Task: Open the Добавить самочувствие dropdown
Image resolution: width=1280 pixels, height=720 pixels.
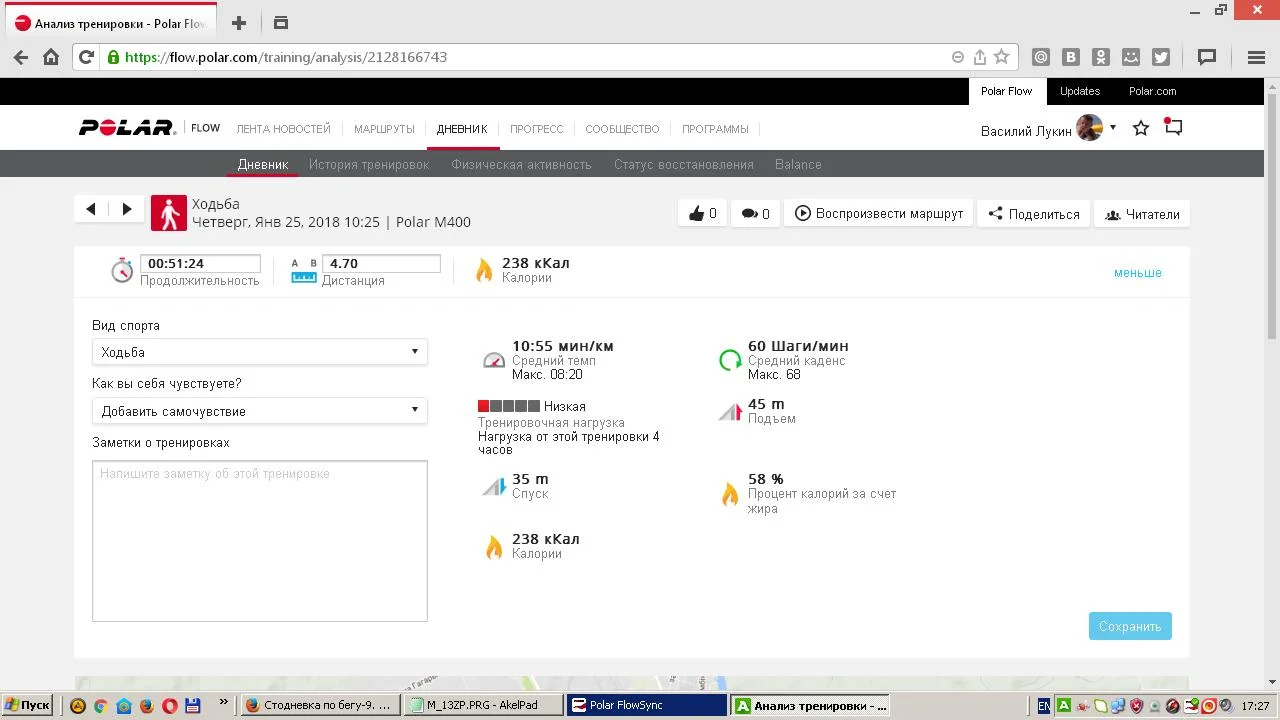Action: [x=259, y=411]
